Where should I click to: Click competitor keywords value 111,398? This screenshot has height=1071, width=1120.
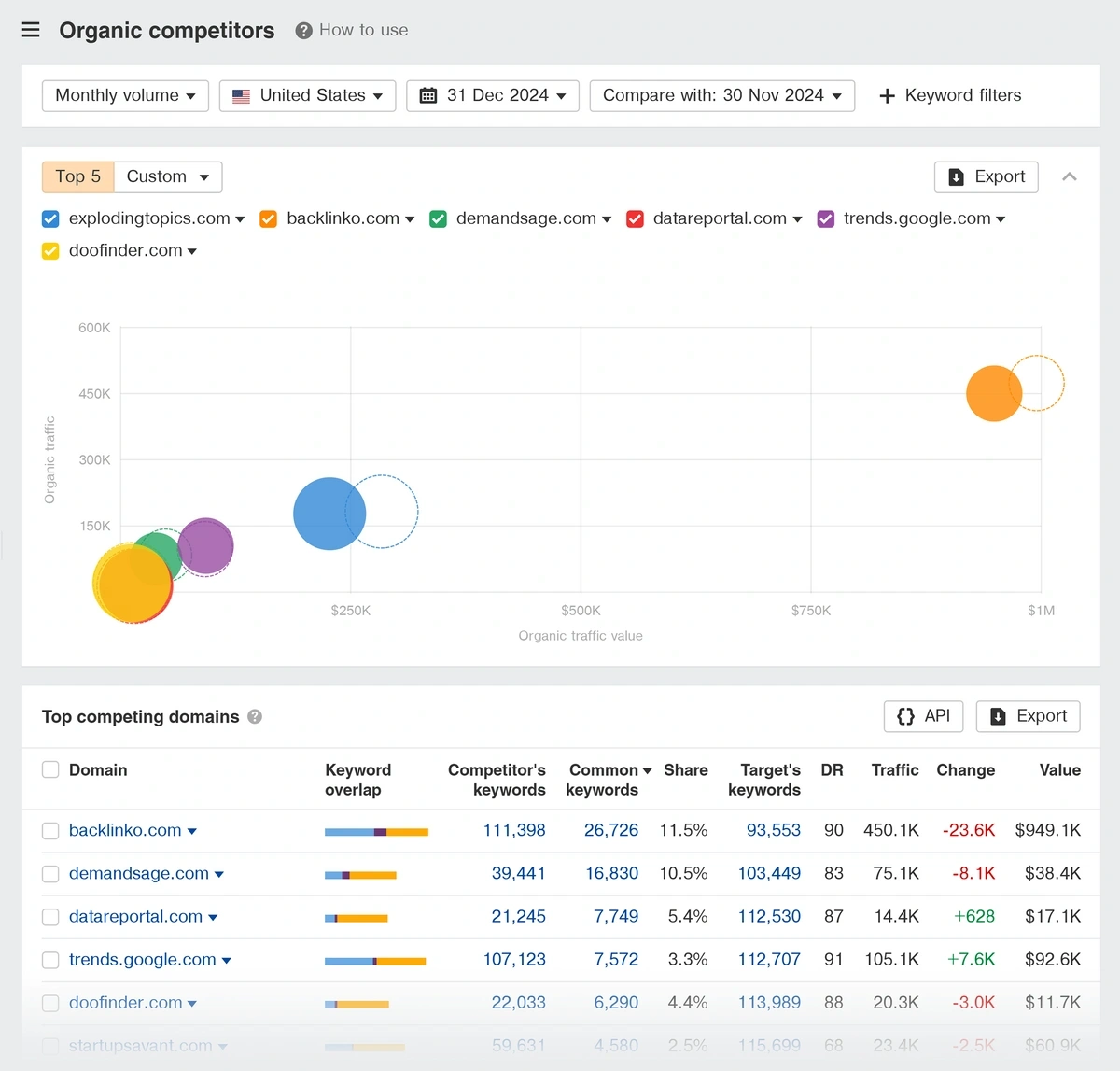point(514,830)
